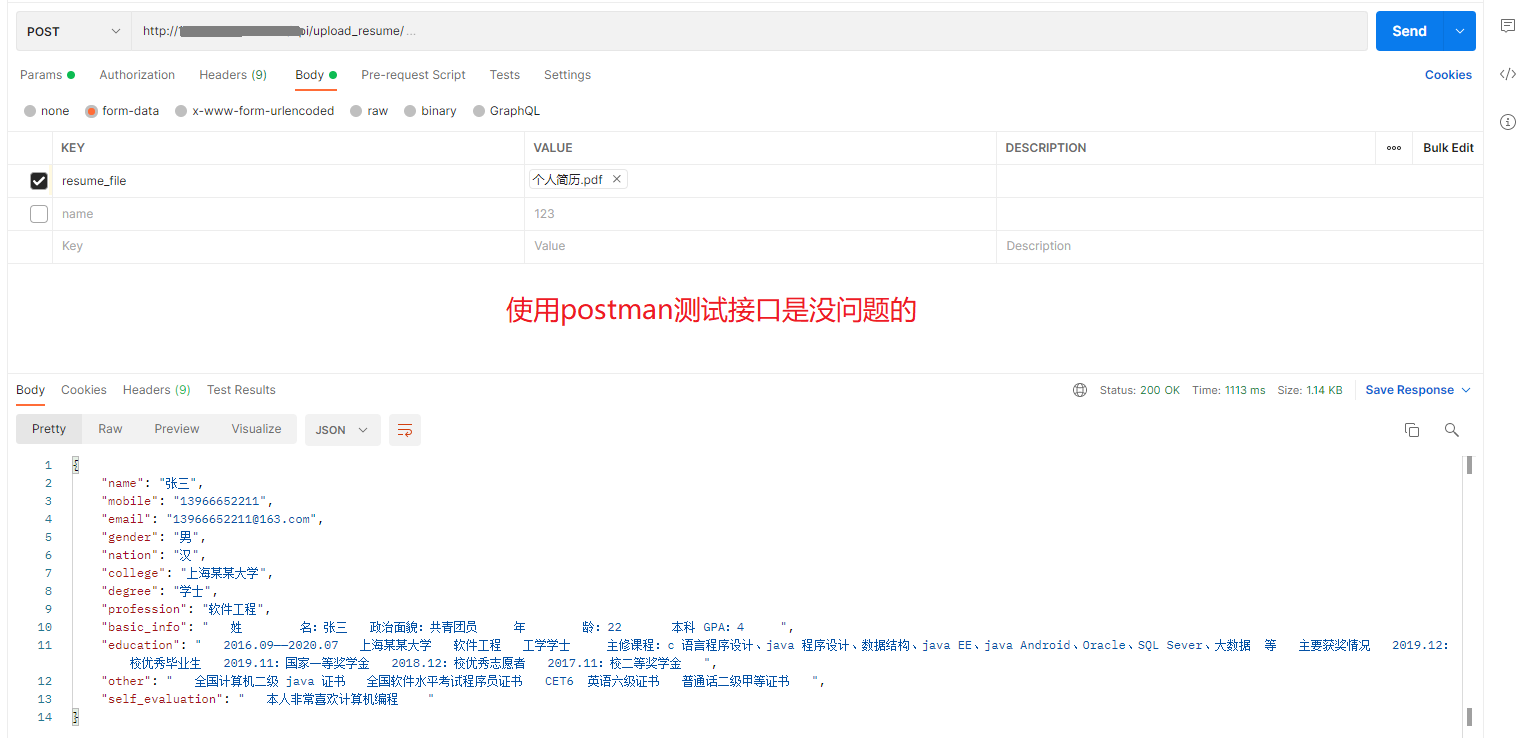Click the name key cell
The width and height of the screenshot is (1520, 738).
coord(288,214)
